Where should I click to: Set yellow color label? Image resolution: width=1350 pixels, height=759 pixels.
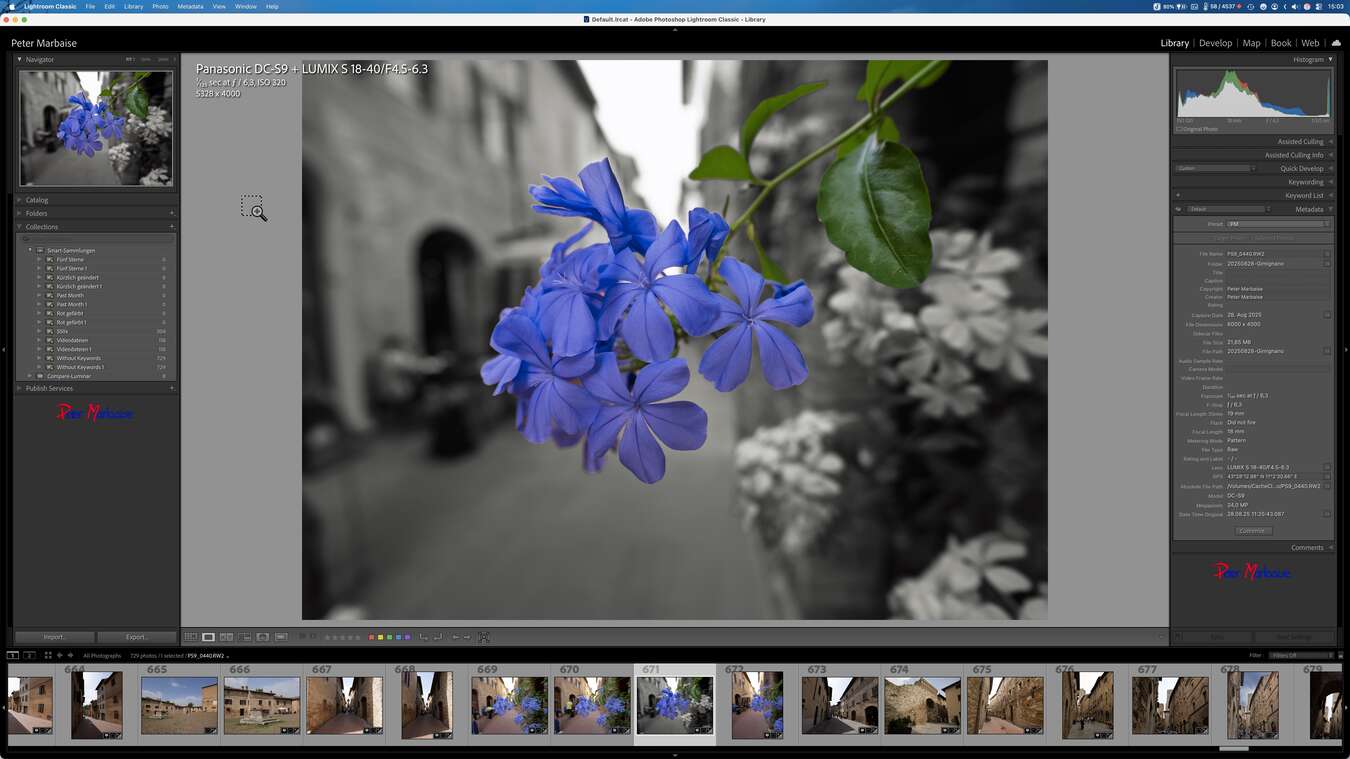(x=380, y=637)
